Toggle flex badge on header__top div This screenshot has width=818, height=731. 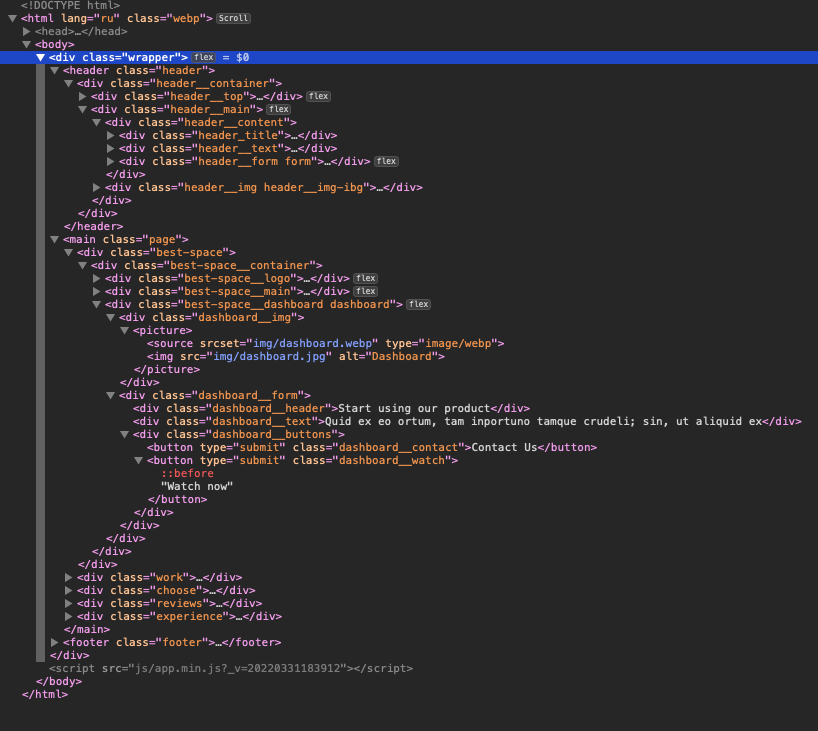(318, 97)
